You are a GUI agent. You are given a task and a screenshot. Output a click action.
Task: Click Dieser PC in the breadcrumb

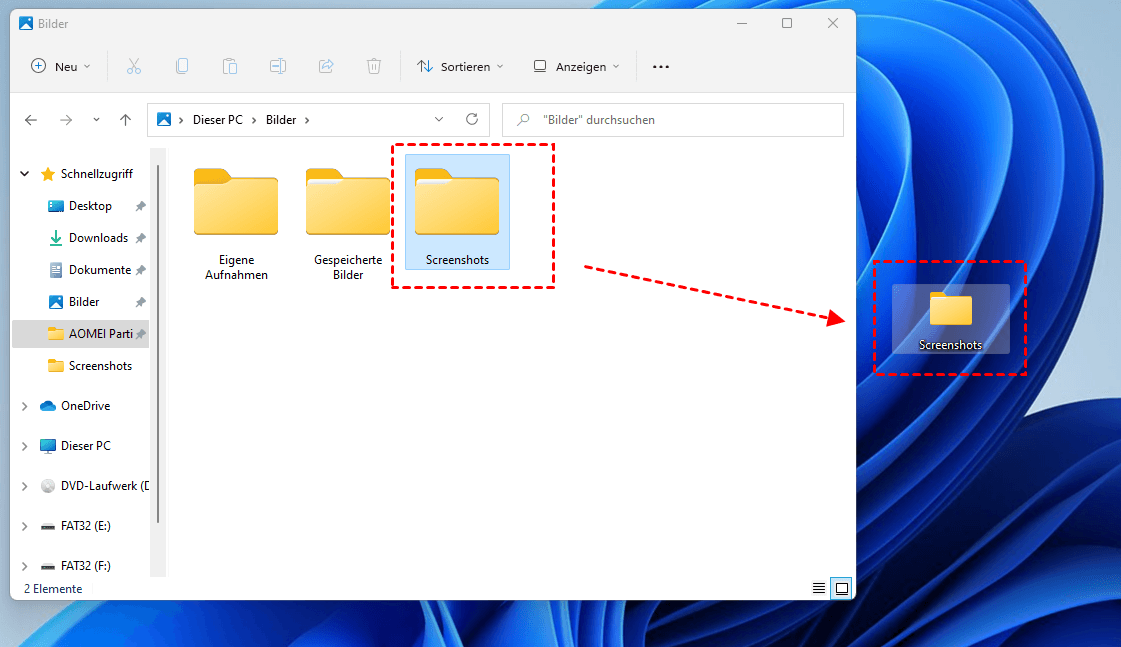[x=218, y=120]
